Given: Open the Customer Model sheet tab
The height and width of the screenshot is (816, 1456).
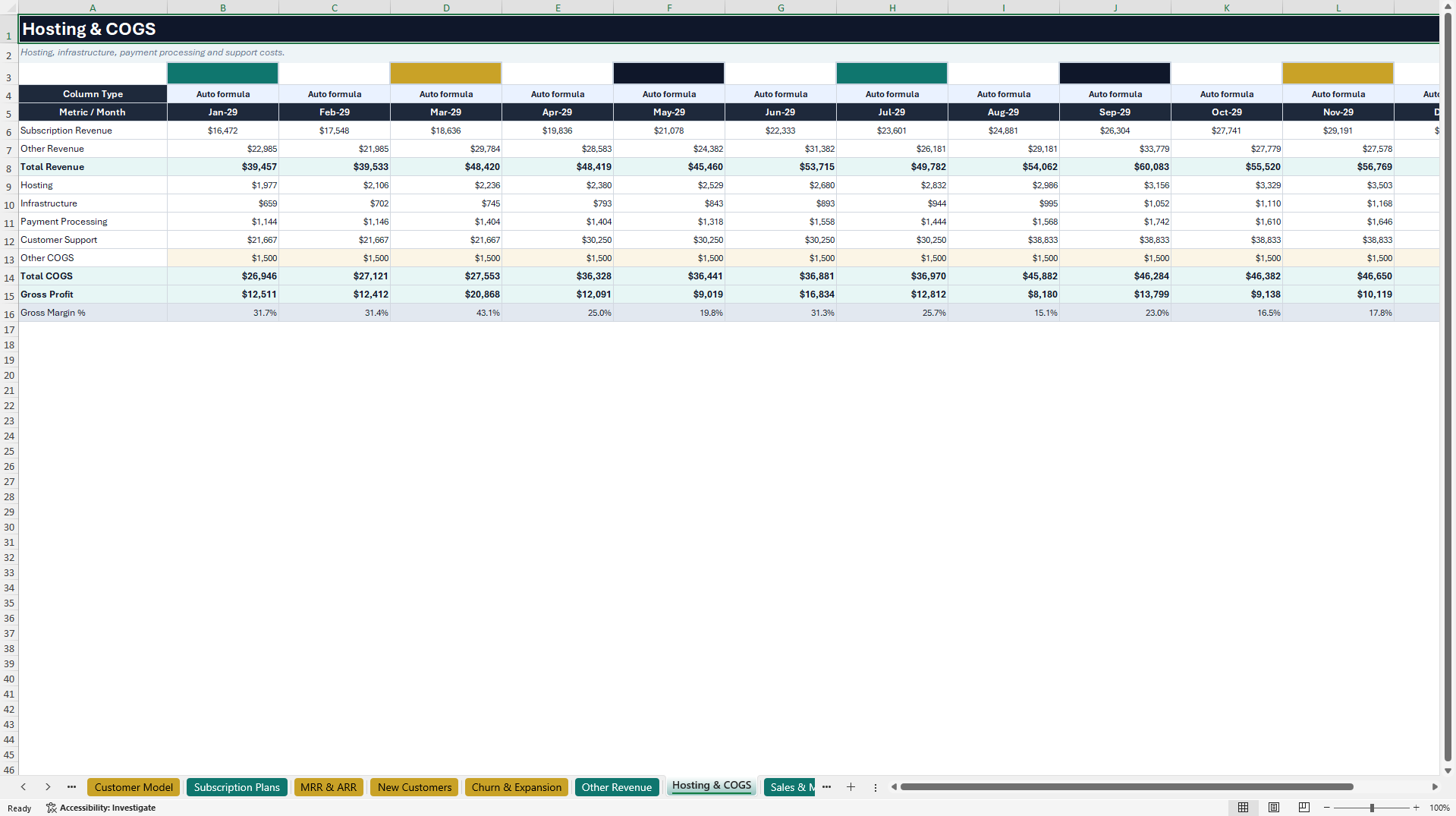Looking at the screenshot, I should pyautogui.click(x=134, y=787).
